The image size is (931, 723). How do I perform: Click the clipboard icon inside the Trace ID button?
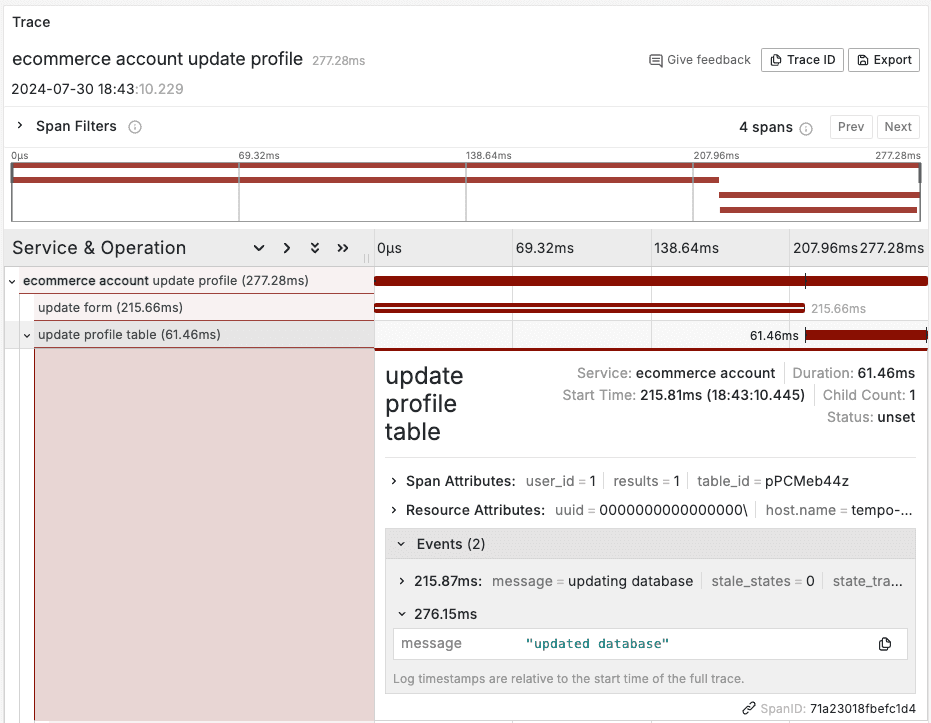[775, 59]
